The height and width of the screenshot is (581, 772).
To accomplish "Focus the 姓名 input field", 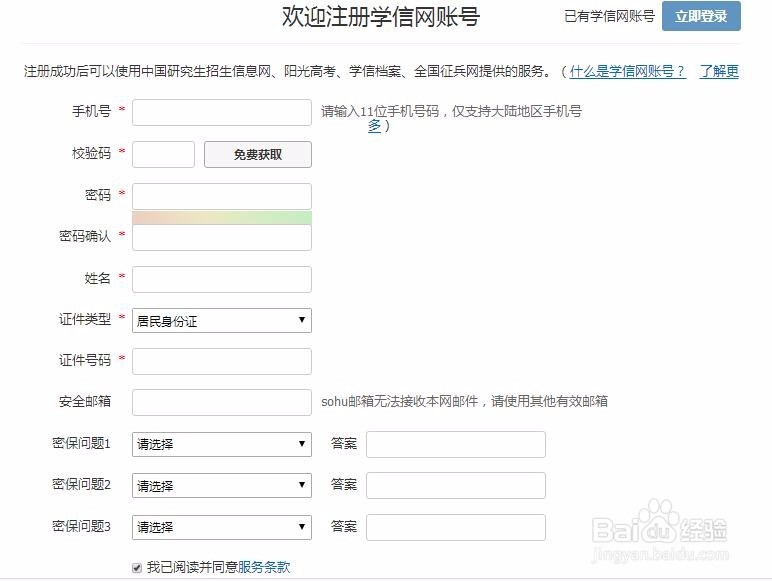I will (222, 279).
